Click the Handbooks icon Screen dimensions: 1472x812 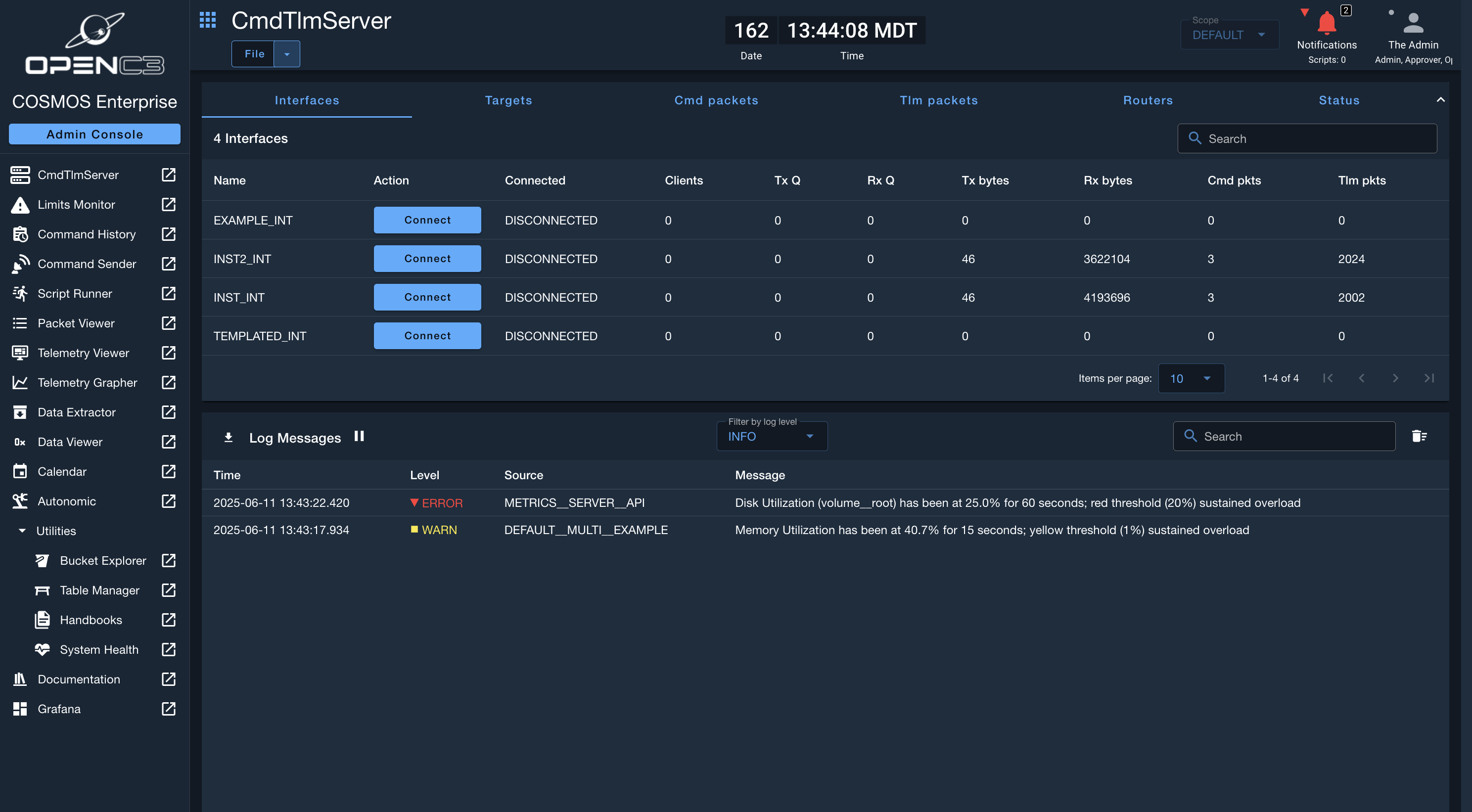pyautogui.click(x=42, y=620)
